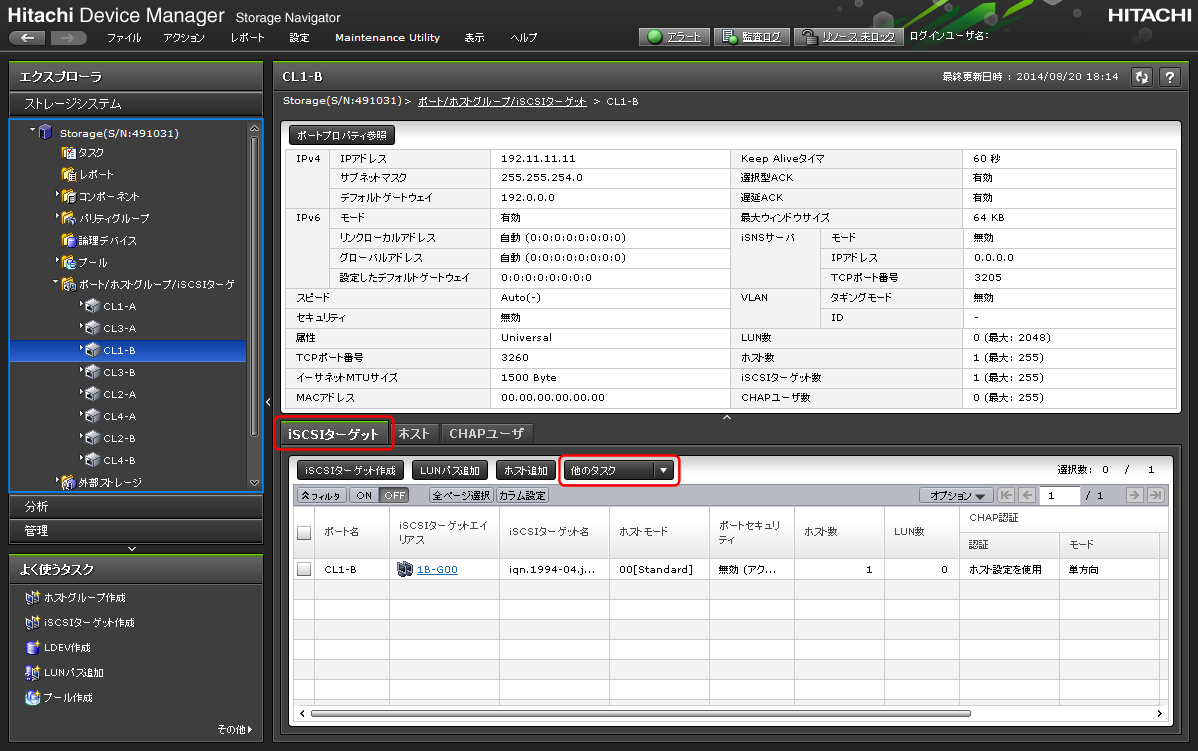This screenshot has height=751, width=1198.
Task: Click the table's horizontal scrollbar
Action: 640,714
